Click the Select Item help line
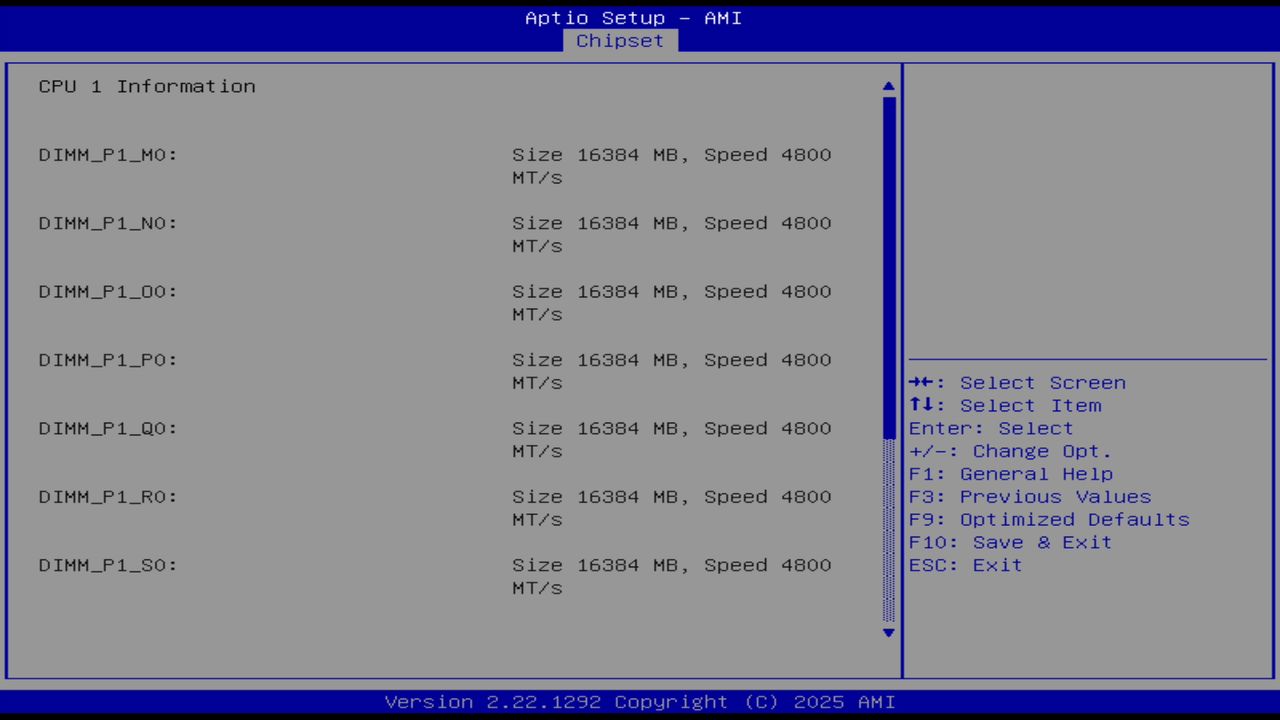This screenshot has height=720, width=1280. (x=1005, y=406)
